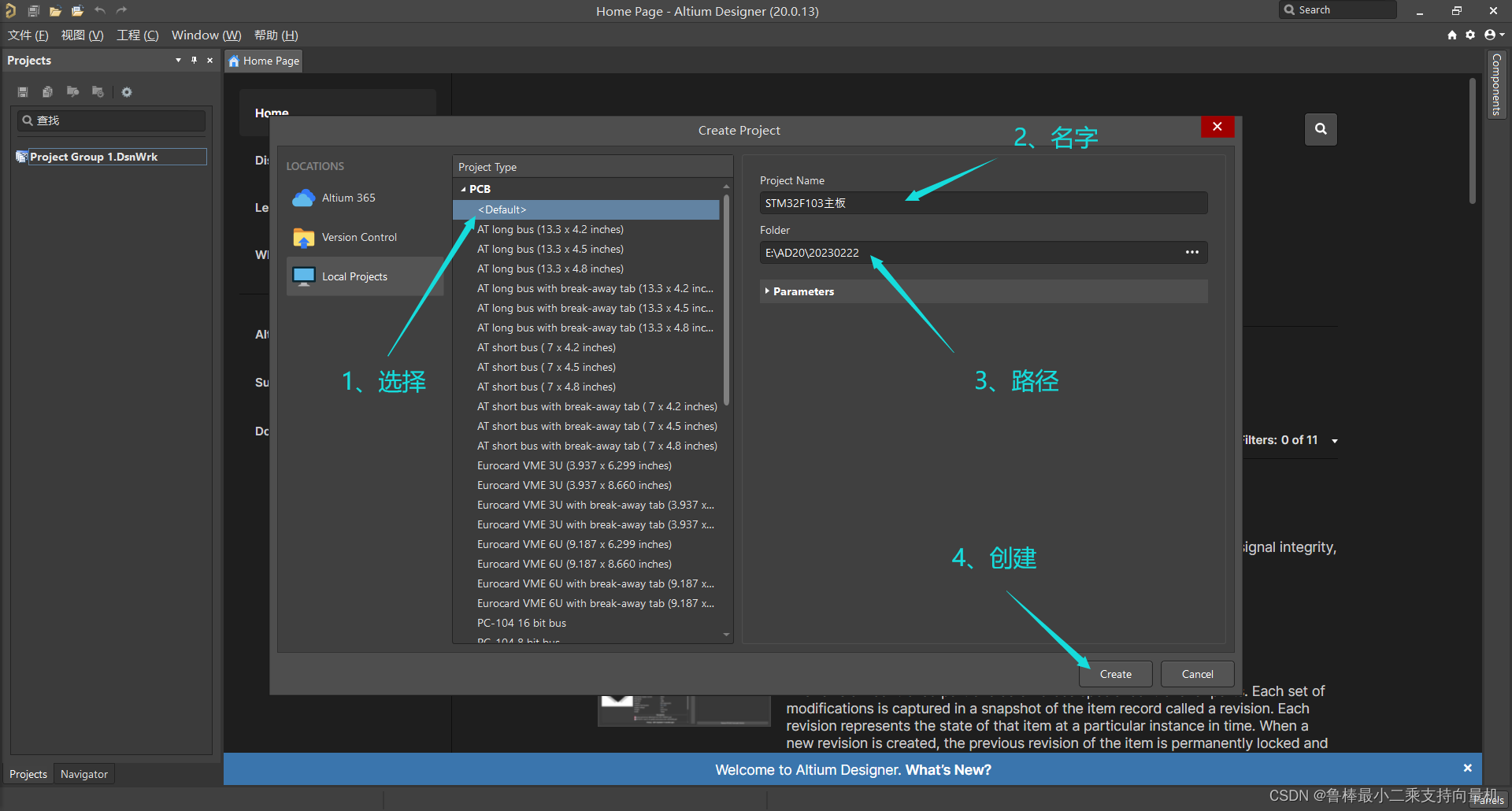Open the Components side panel tab
The width and height of the screenshot is (1512, 811).
pyautogui.click(x=1496, y=85)
